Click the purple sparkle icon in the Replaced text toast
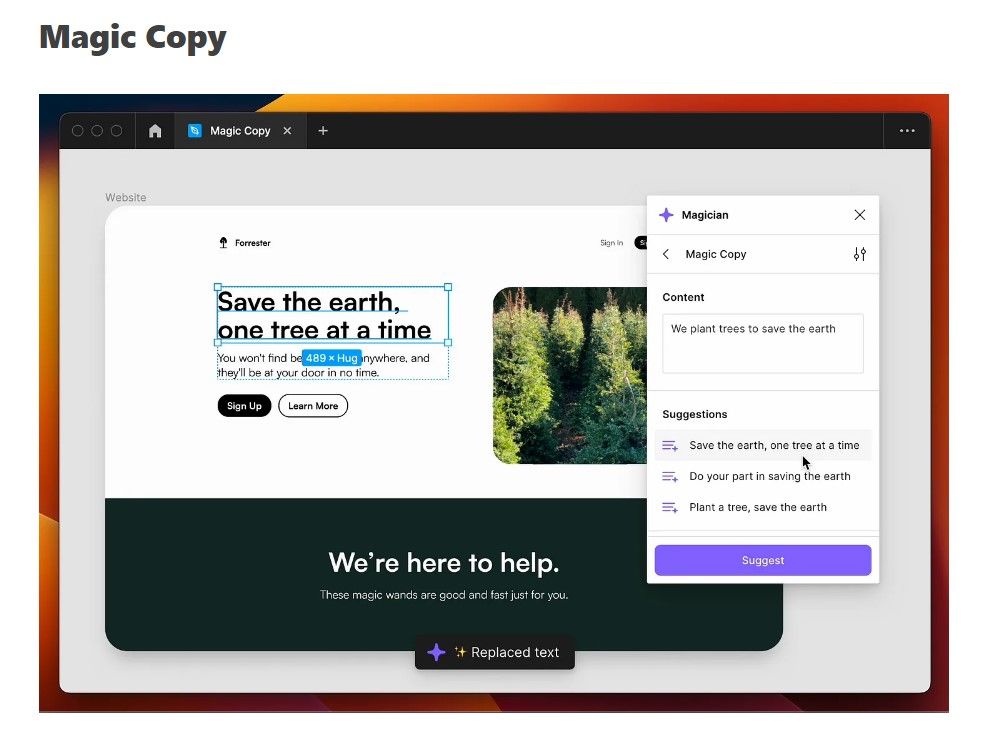 point(436,652)
